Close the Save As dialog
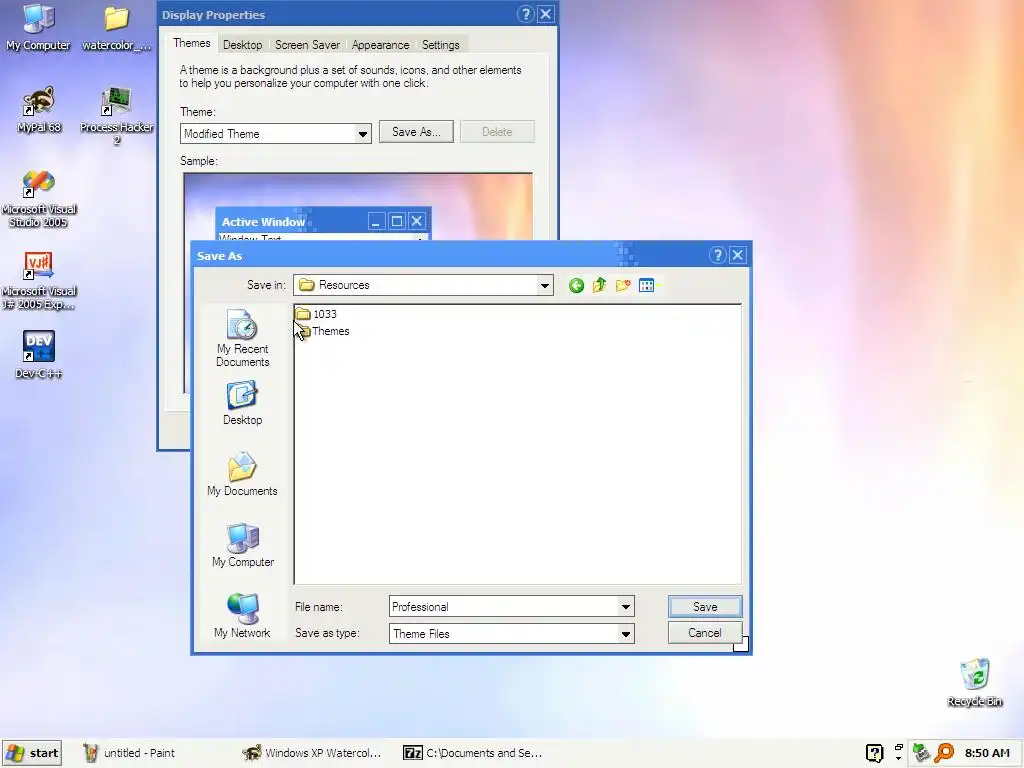 [x=737, y=255]
